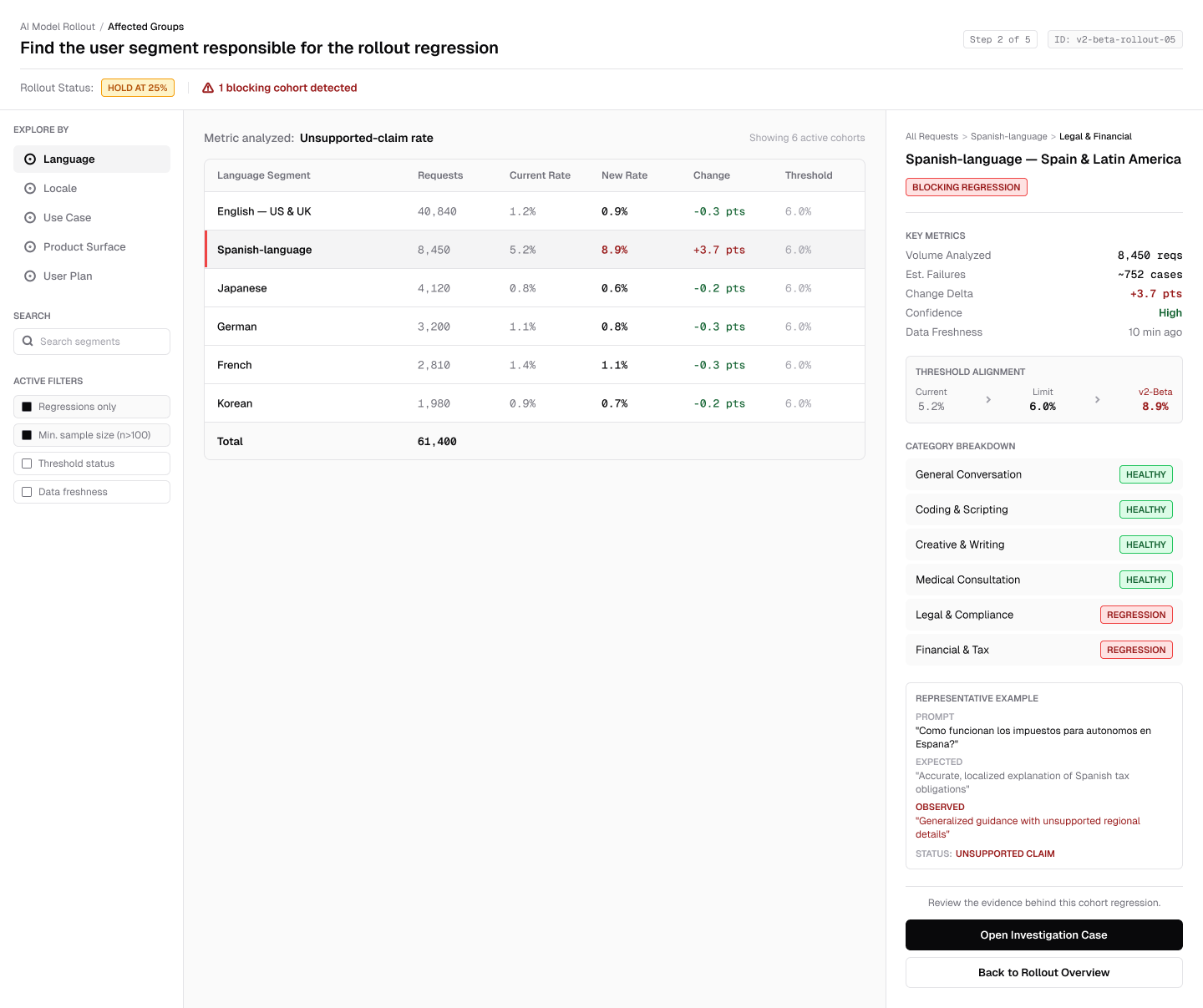1203x1008 pixels.
Task: Explore by User Plan
Action: click(x=92, y=276)
